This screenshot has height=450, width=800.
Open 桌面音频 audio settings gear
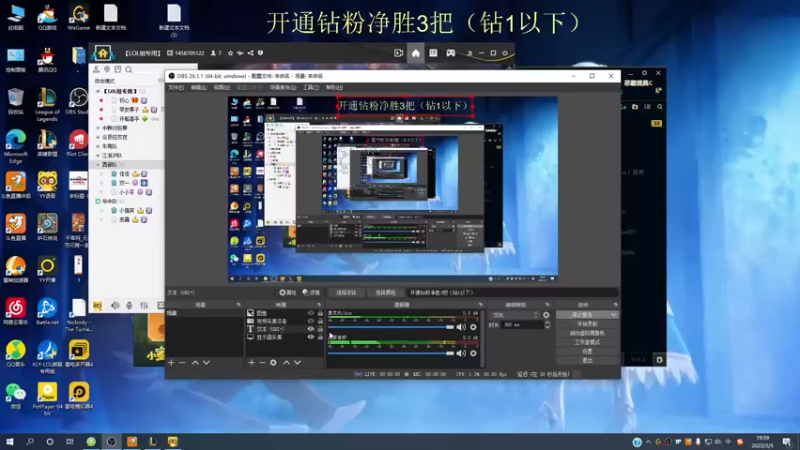point(473,353)
